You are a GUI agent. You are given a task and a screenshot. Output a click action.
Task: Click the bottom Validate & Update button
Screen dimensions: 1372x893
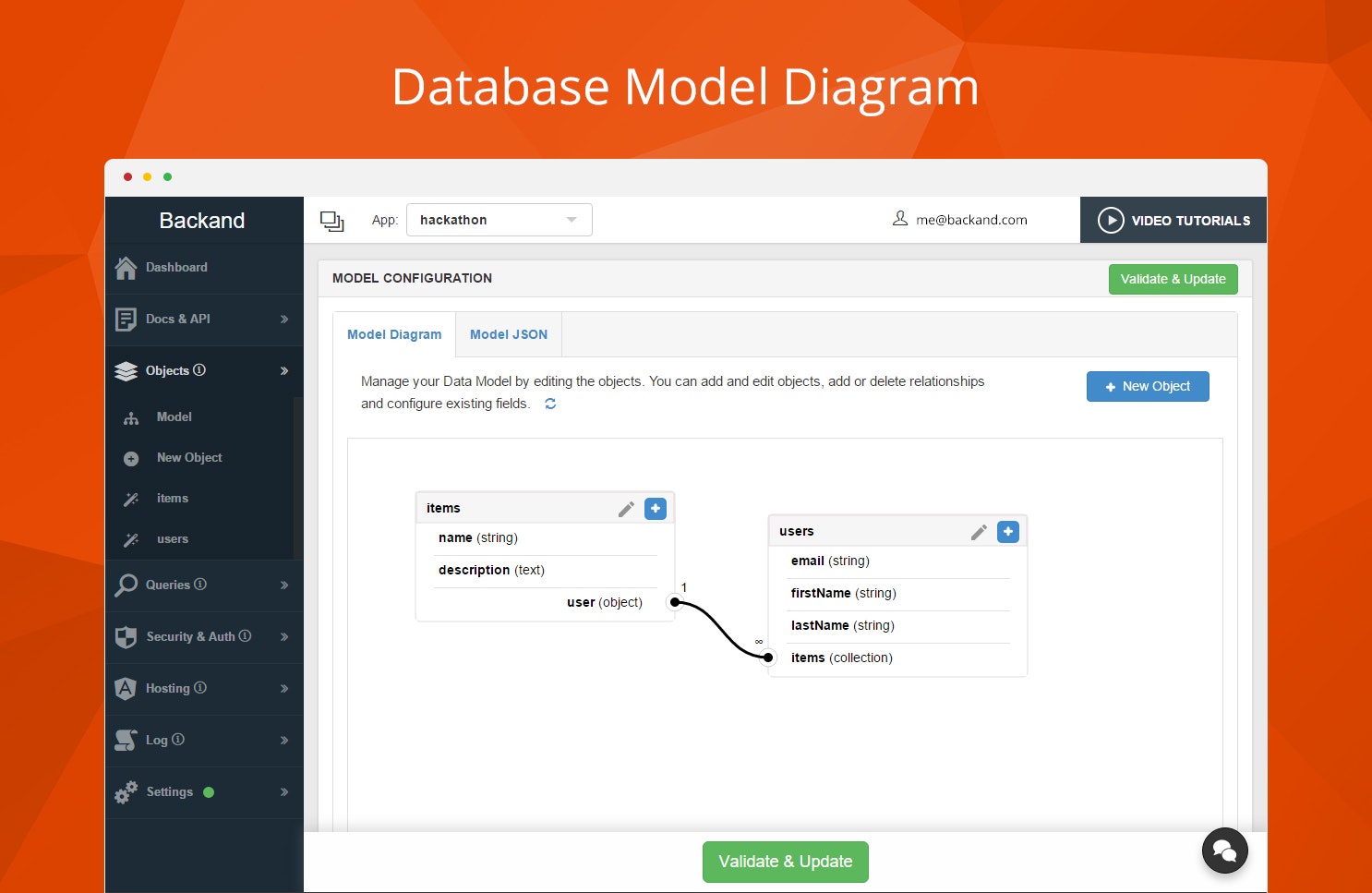pyautogui.click(x=786, y=862)
